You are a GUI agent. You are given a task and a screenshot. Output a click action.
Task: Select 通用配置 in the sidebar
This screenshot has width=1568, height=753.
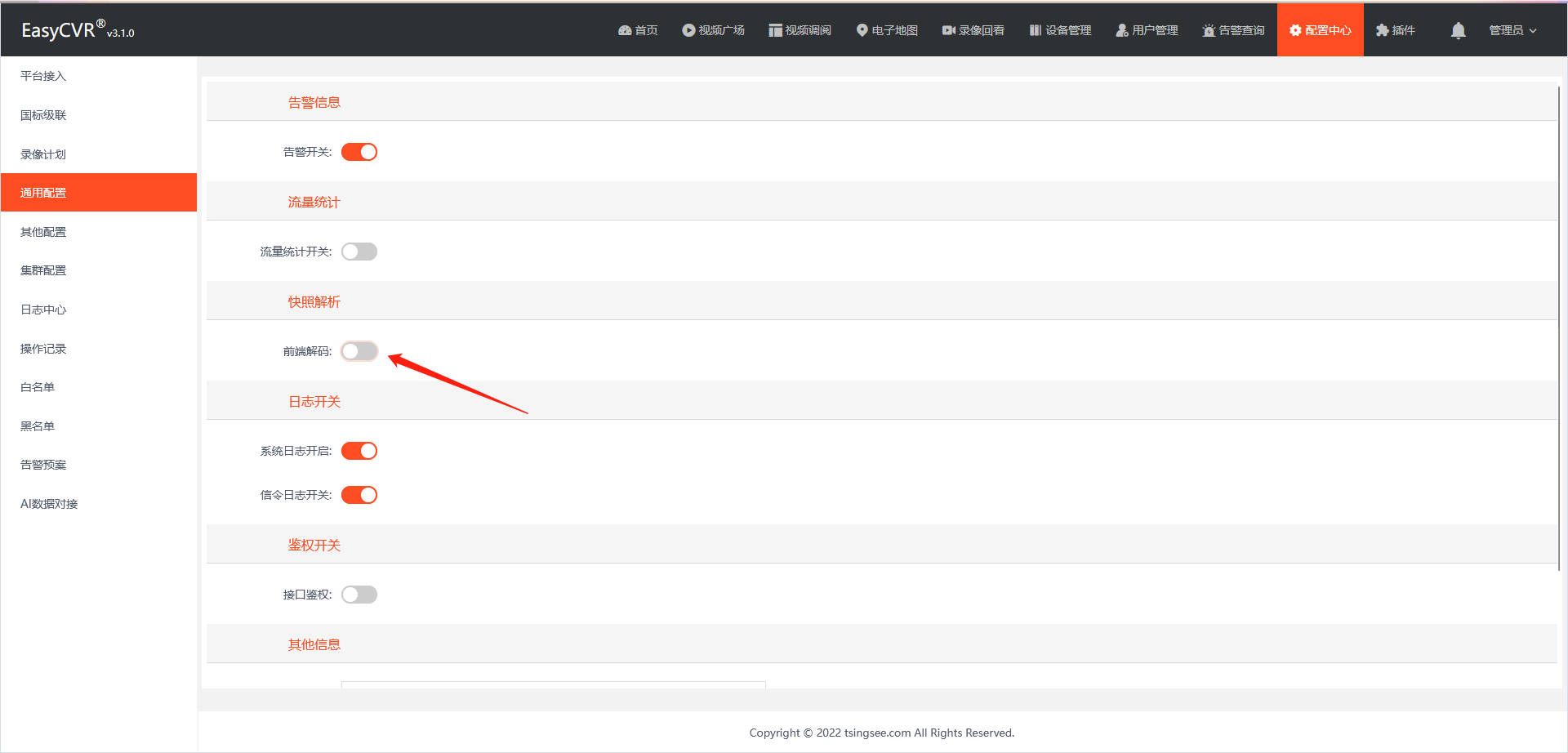(99, 193)
